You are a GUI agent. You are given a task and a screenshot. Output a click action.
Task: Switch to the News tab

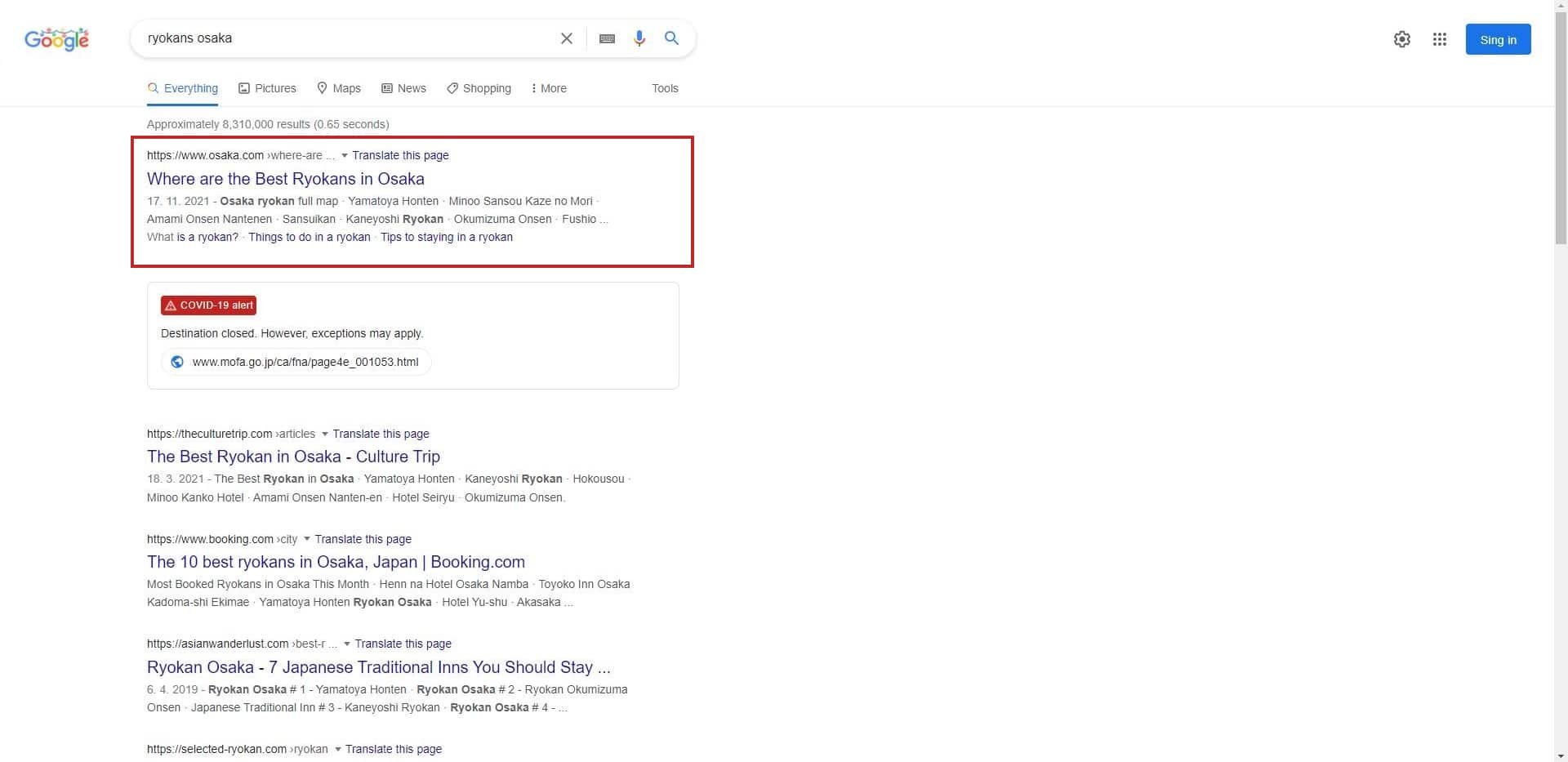coord(403,88)
